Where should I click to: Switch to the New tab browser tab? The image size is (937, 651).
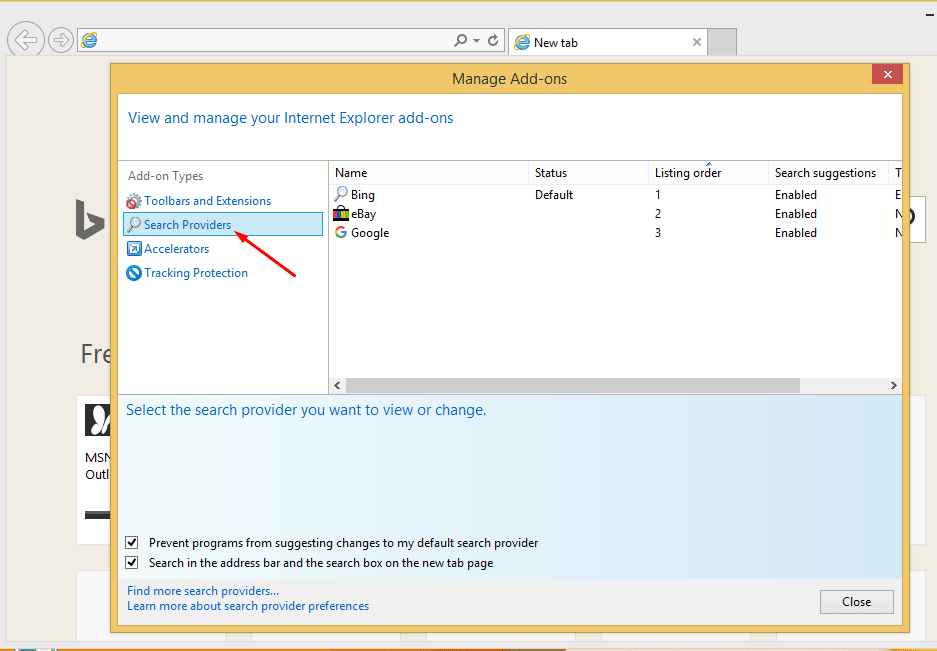click(x=607, y=42)
